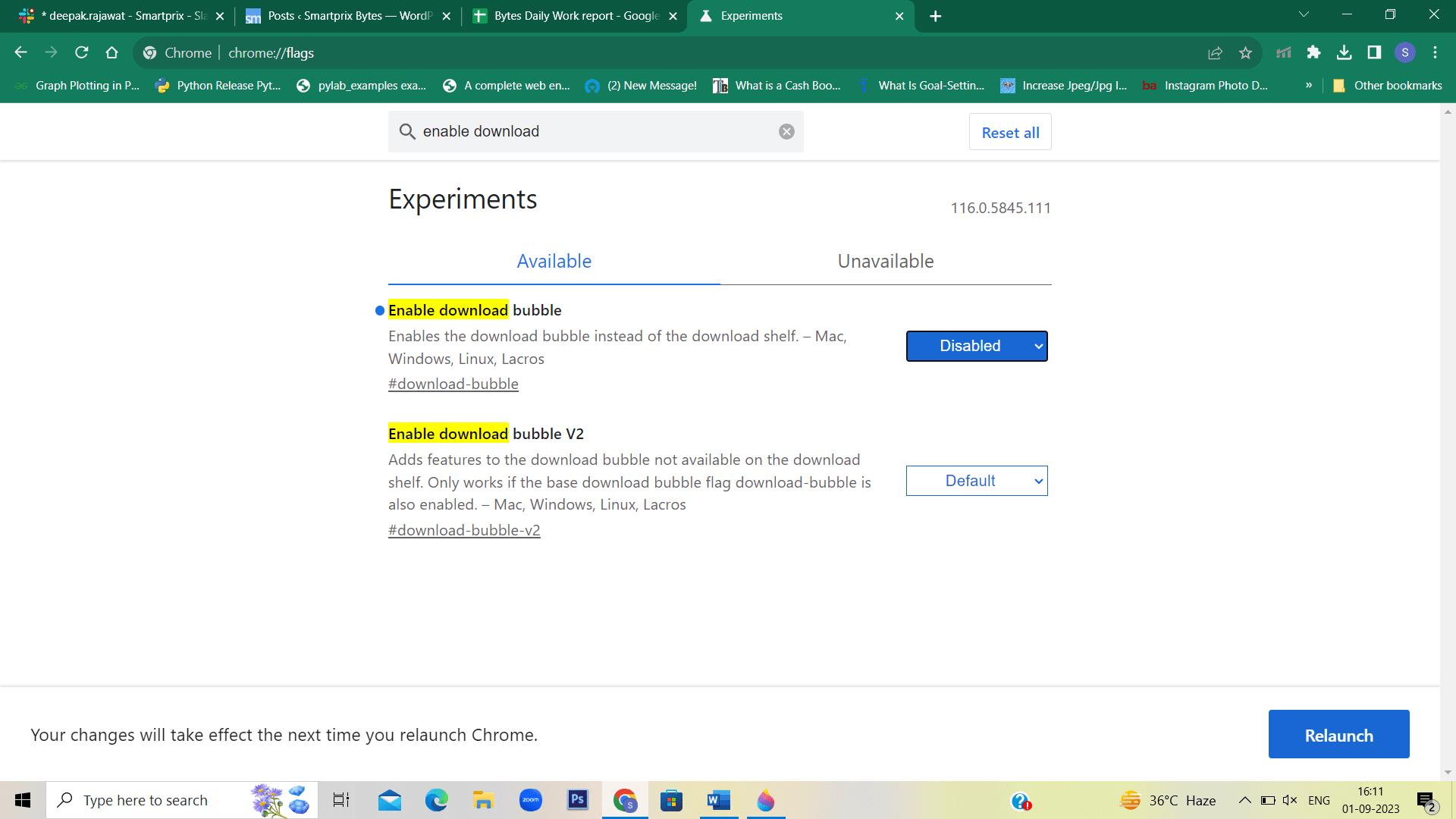This screenshot has width=1456, height=819.
Task: Click the Share icon in the address bar
Action: [x=1215, y=52]
